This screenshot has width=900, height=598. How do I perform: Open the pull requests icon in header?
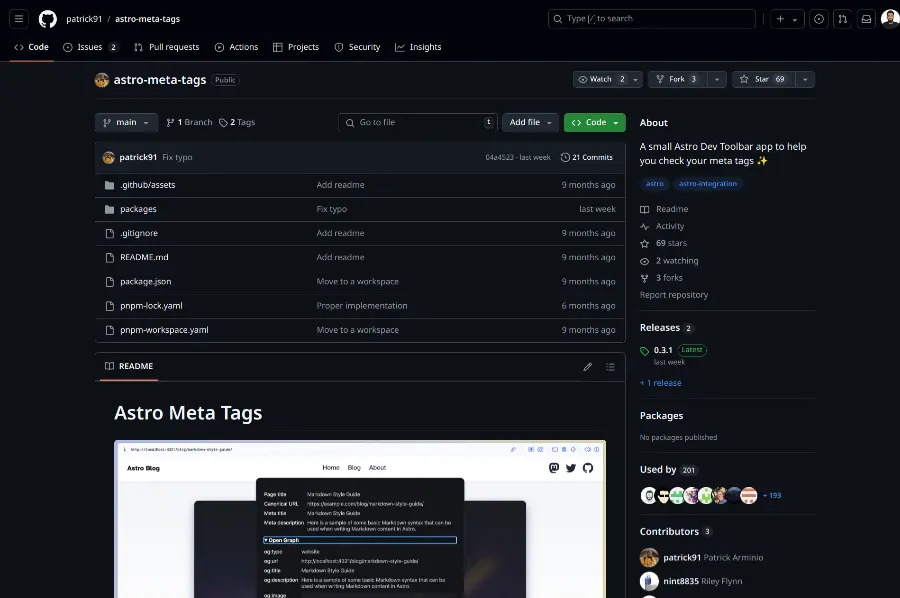click(842, 19)
